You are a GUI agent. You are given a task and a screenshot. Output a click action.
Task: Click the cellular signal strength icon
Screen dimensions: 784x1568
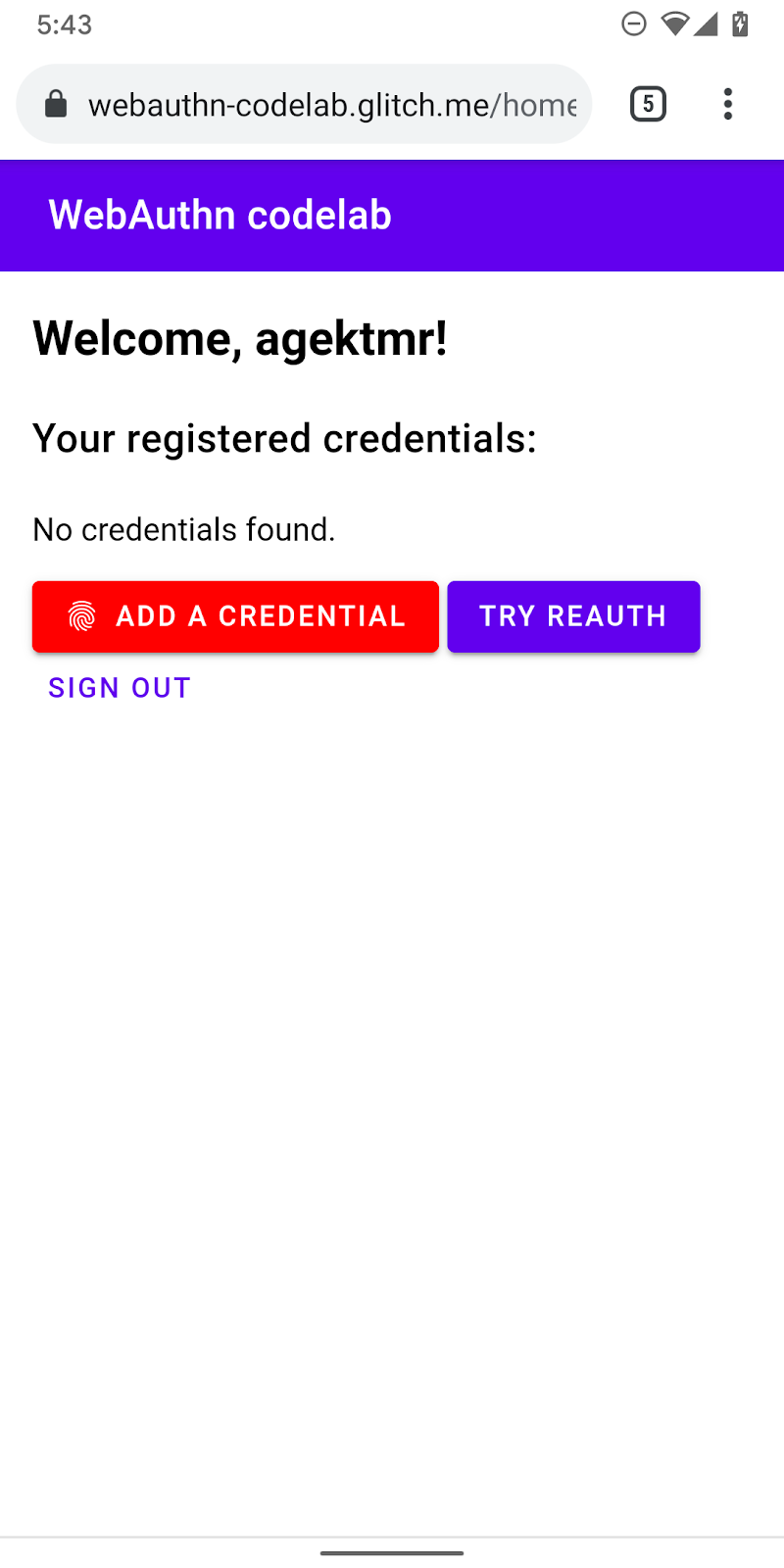[x=708, y=24]
